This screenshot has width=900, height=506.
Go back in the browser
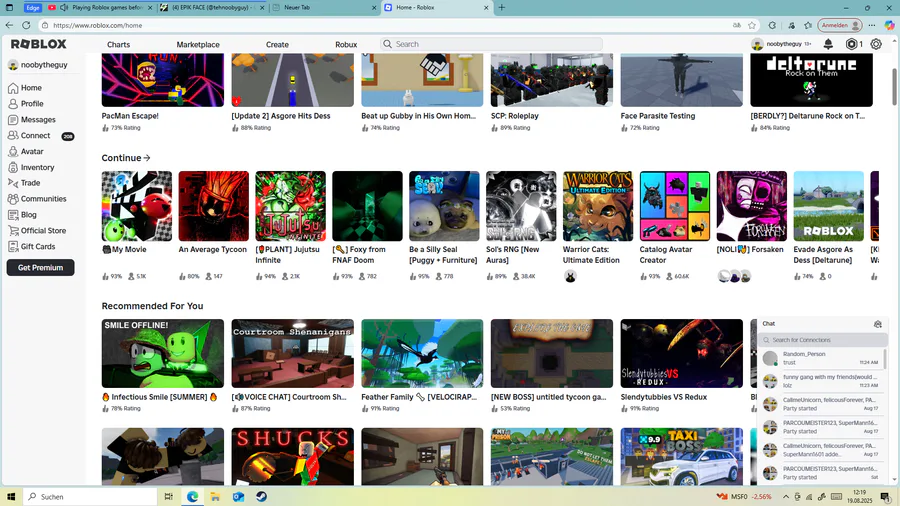(9, 25)
